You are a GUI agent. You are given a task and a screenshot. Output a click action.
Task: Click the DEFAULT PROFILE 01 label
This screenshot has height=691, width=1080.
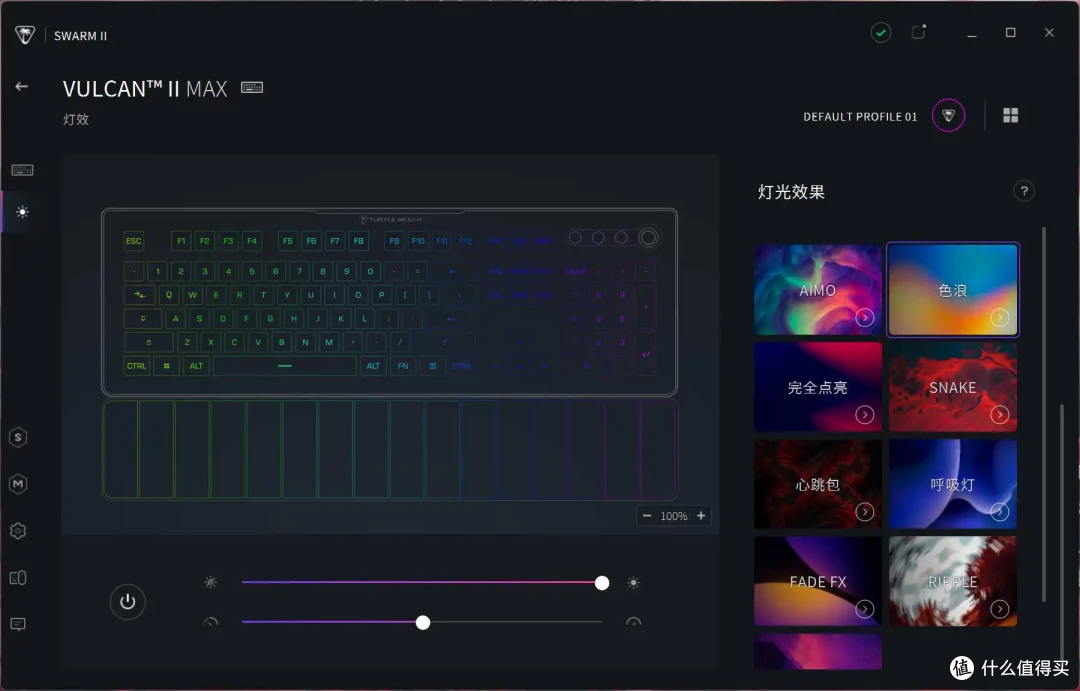tap(860, 116)
